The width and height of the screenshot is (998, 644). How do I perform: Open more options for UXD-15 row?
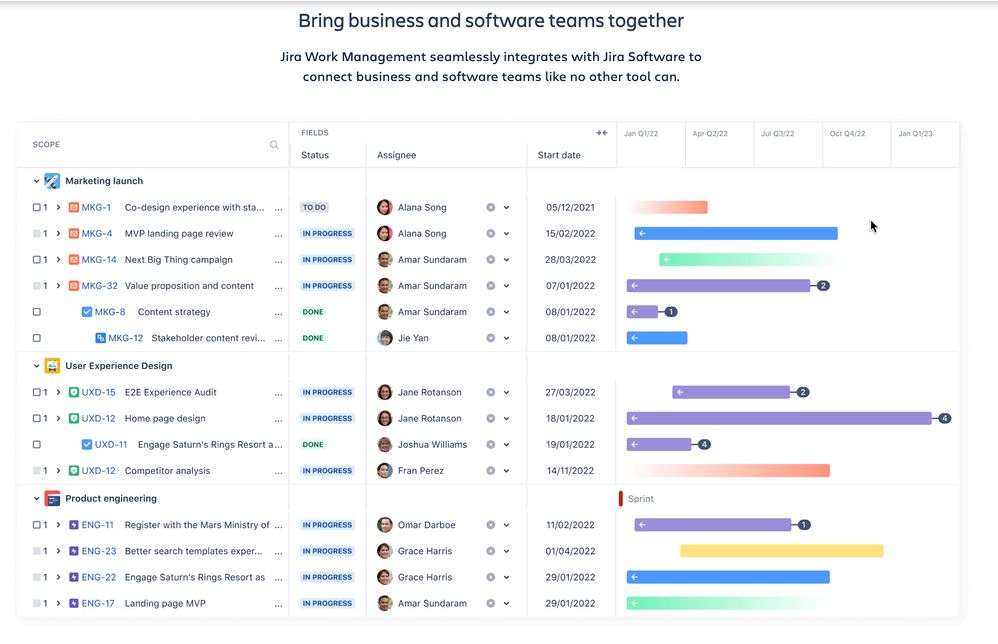(x=278, y=393)
